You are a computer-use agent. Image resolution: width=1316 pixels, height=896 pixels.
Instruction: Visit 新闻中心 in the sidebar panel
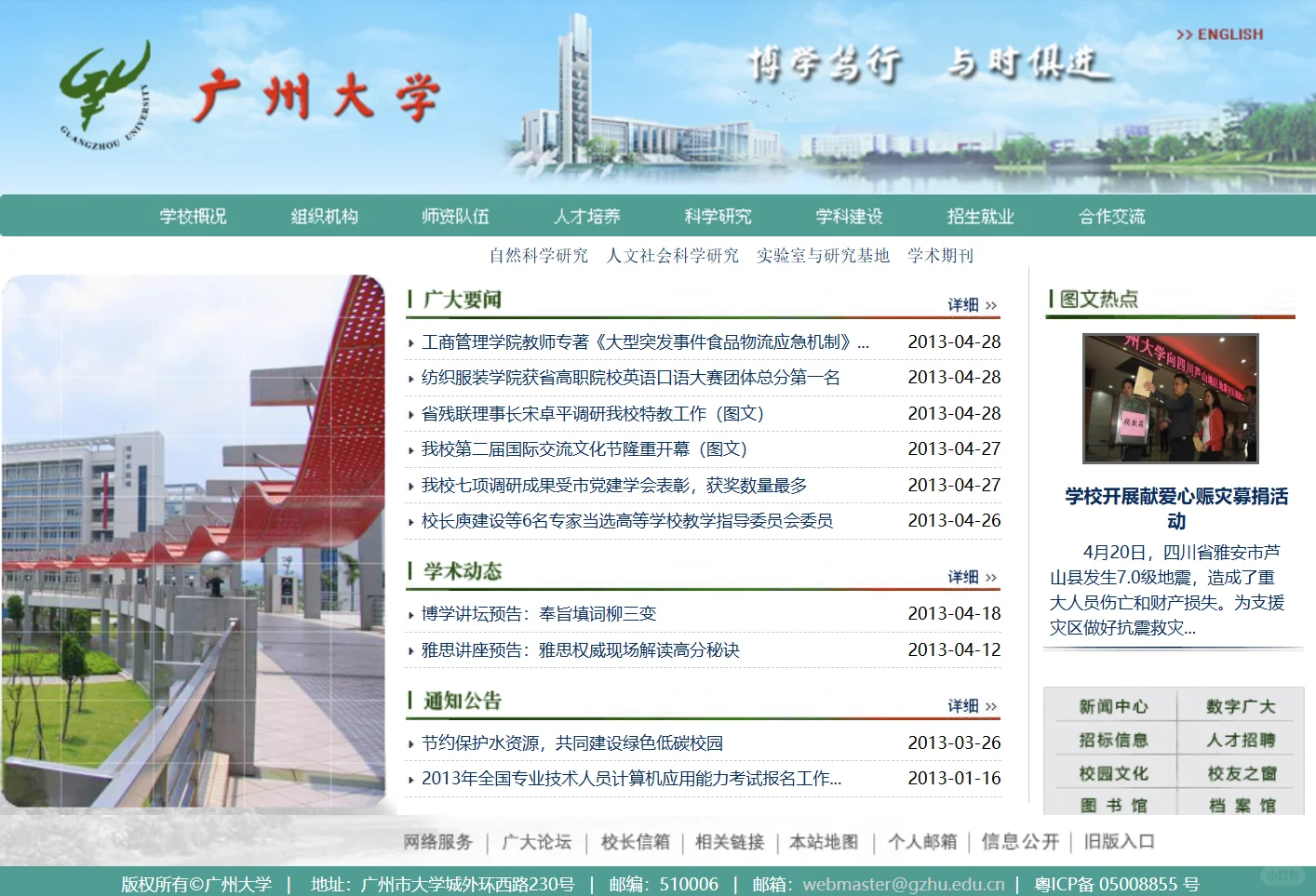click(x=1113, y=706)
